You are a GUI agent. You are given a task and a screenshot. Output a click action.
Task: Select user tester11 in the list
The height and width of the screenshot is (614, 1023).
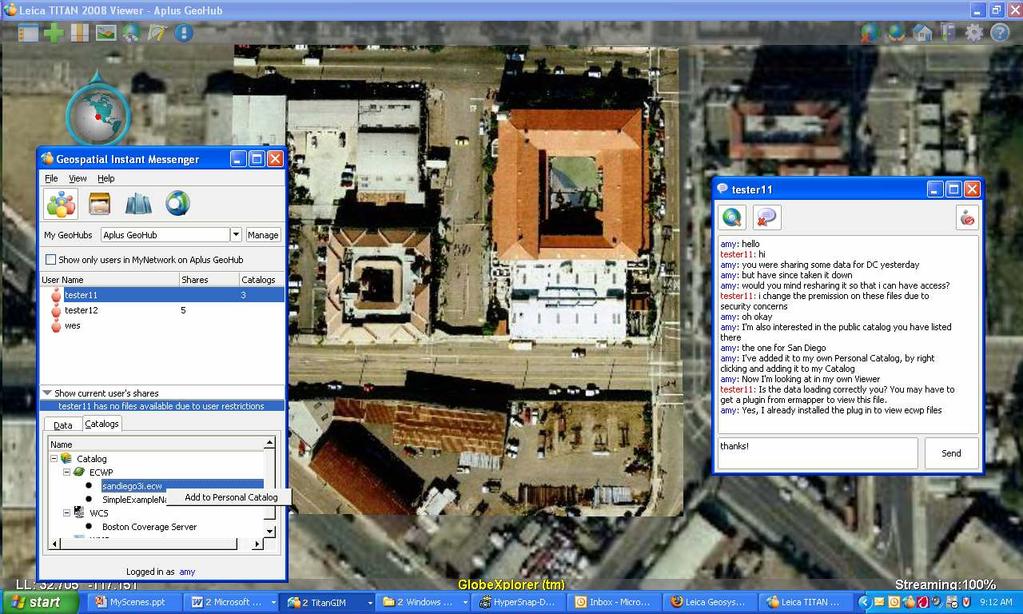pos(162,295)
